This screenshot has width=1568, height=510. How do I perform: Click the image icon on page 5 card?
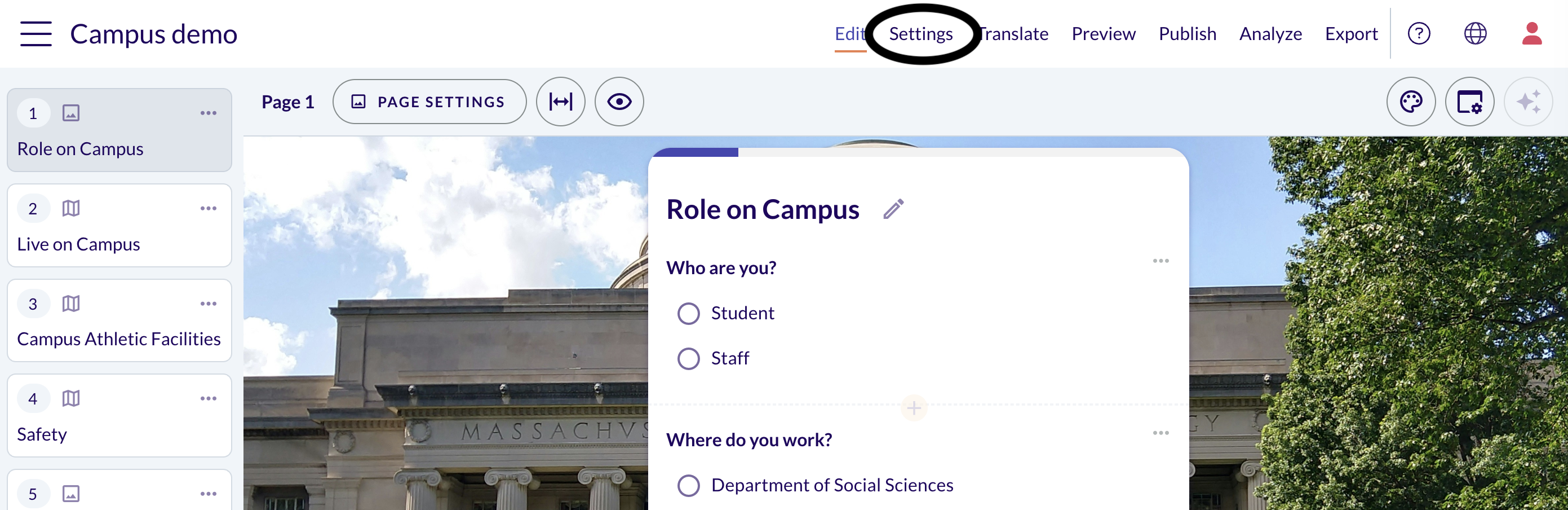(x=70, y=494)
